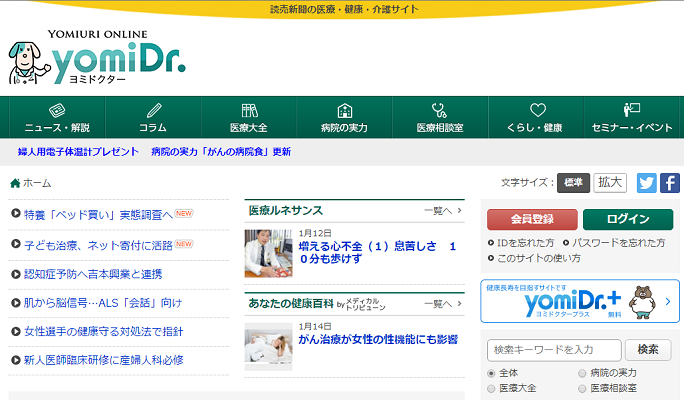
Task: Click the ホーム breadcrumb text
Action: (37, 183)
